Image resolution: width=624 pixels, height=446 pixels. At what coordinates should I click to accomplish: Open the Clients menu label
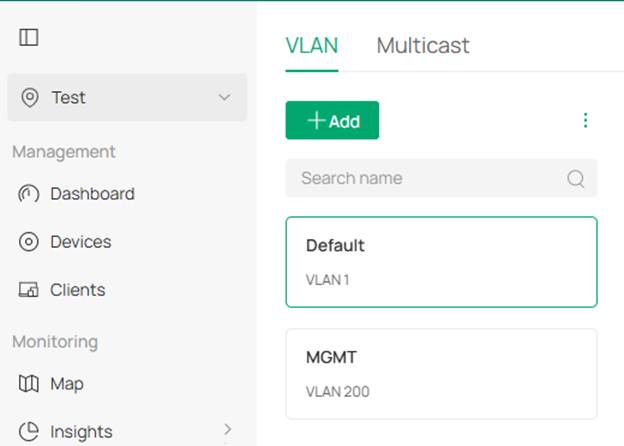[78, 290]
